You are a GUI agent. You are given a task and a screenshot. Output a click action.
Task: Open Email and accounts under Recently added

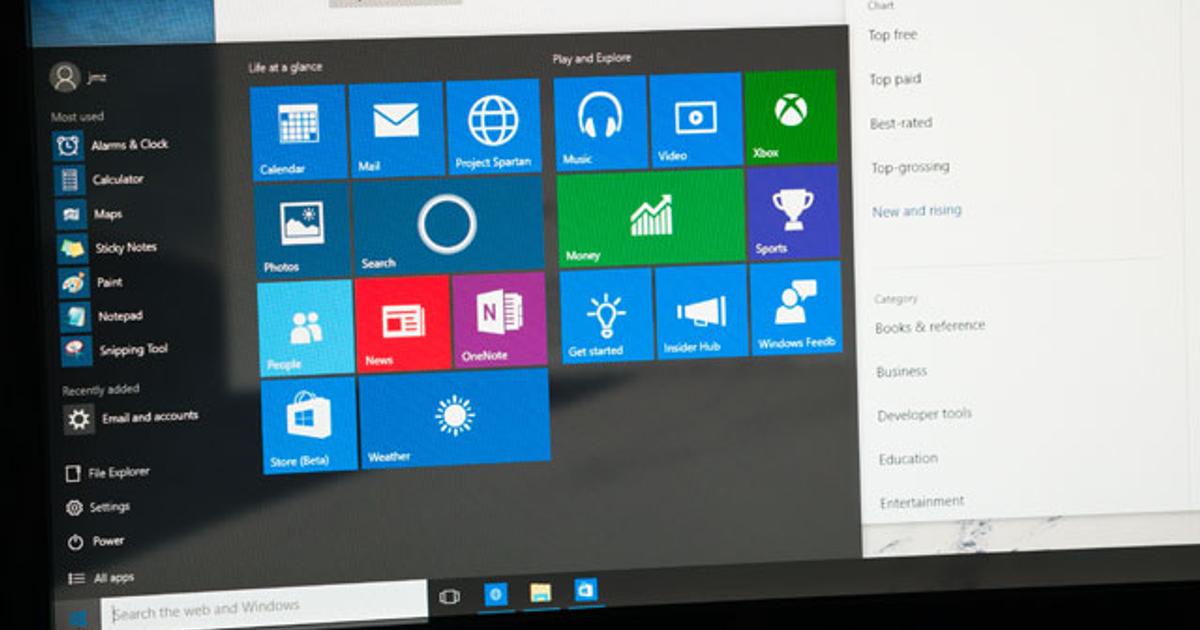(134, 418)
